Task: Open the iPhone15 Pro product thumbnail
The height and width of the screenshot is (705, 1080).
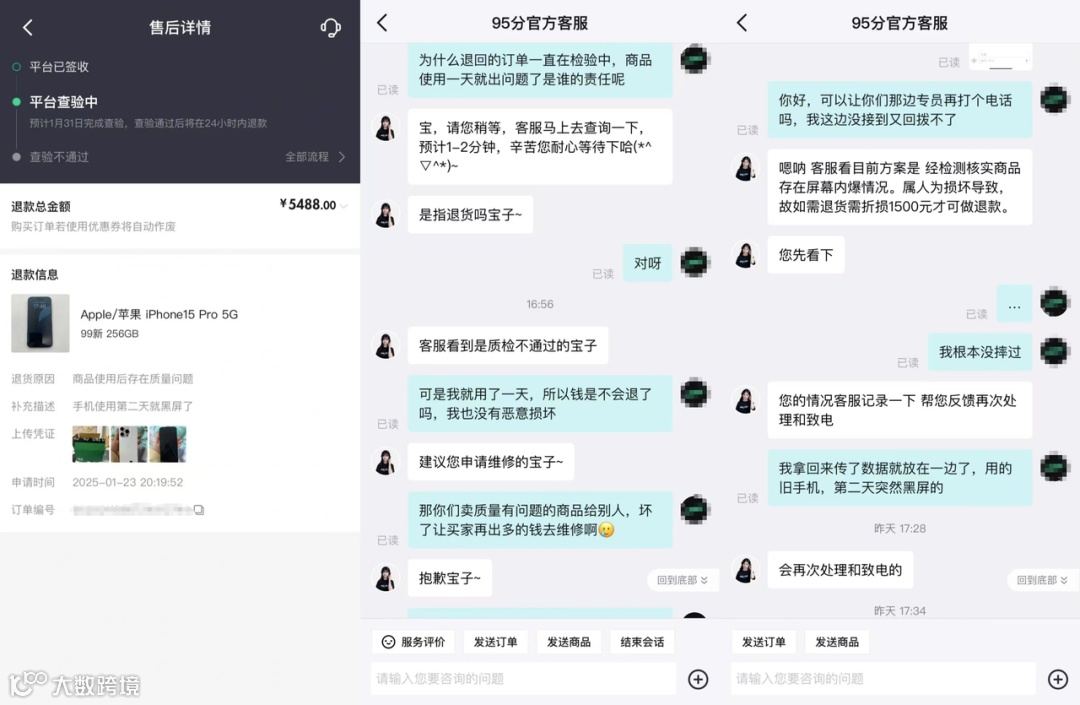Action: [40, 323]
